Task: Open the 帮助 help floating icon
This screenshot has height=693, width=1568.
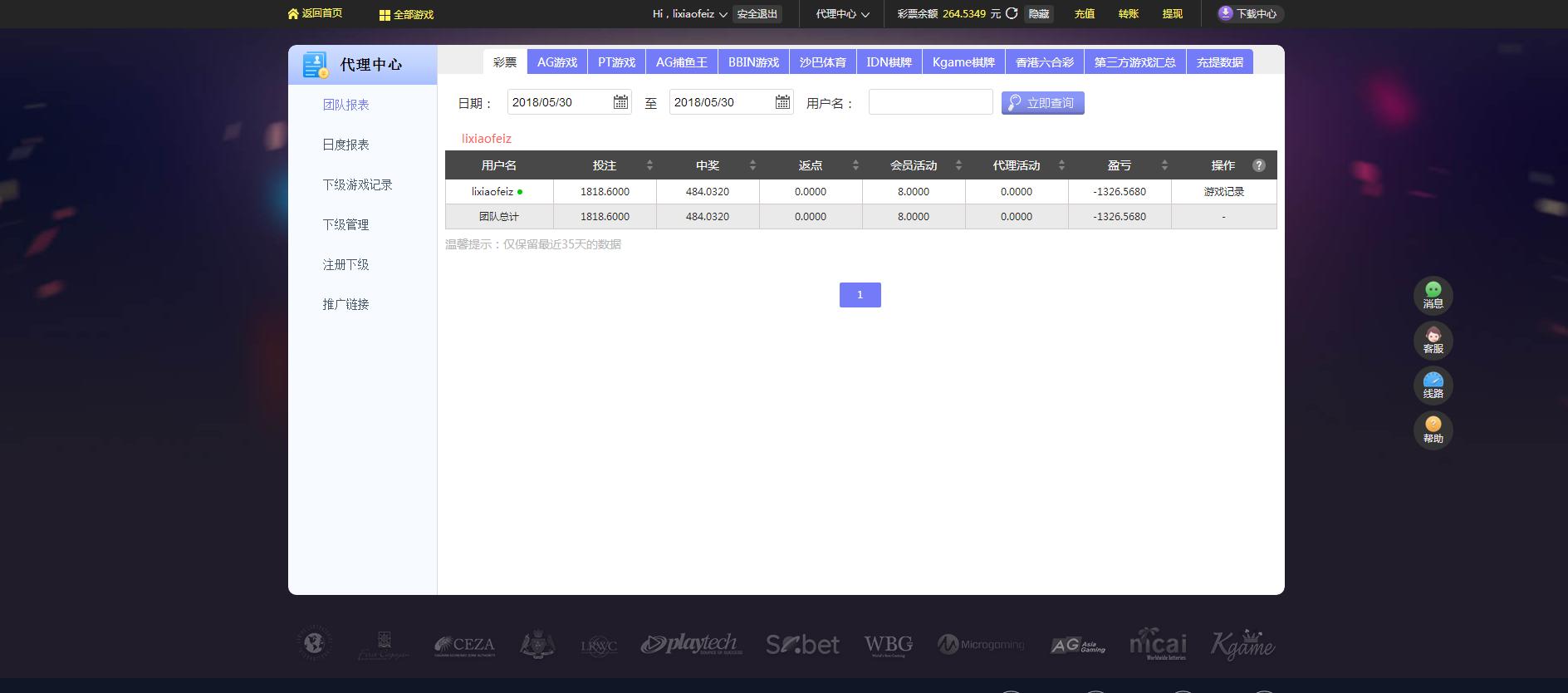Action: click(1433, 430)
